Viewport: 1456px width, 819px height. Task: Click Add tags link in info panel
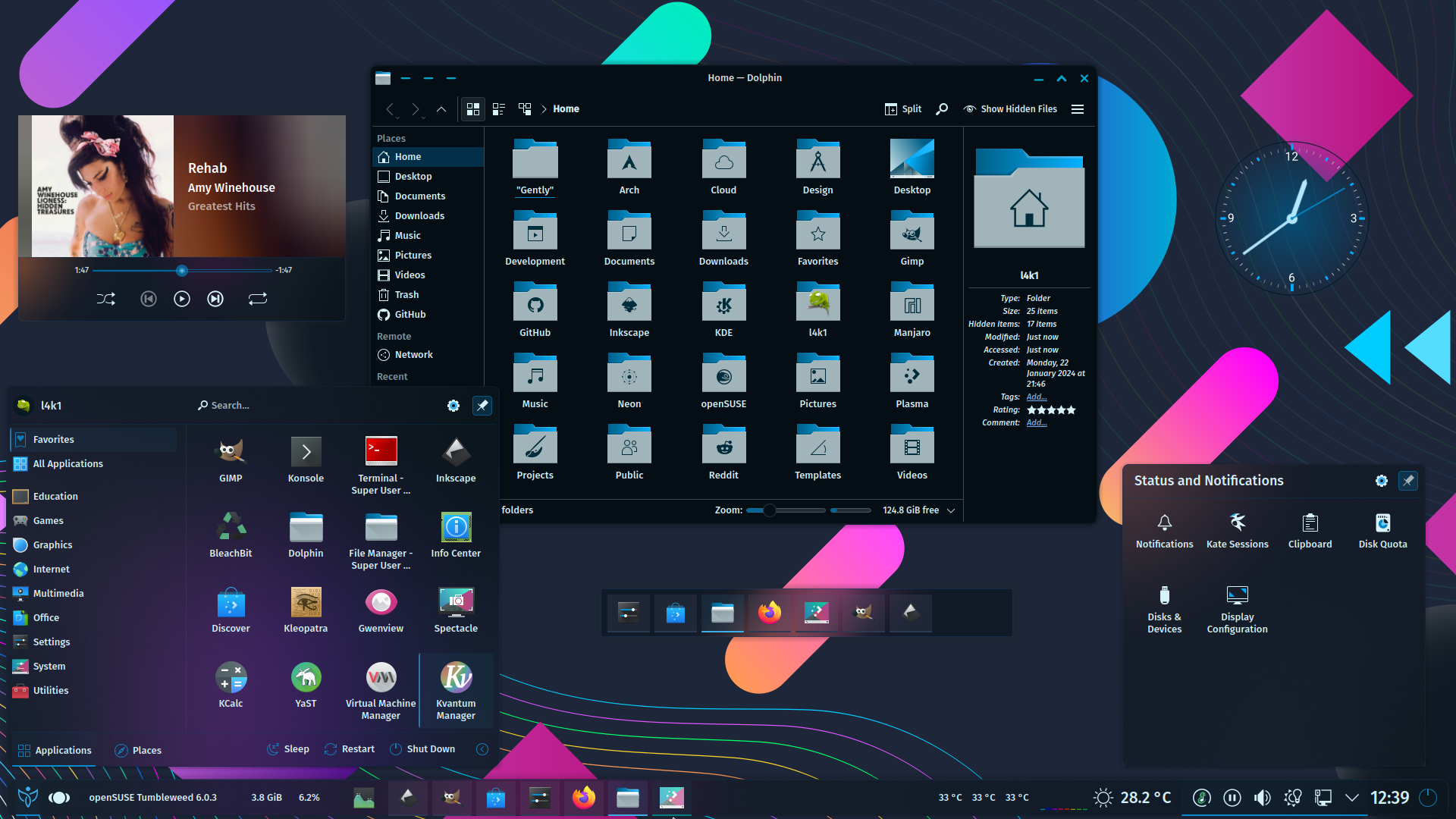[1037, 397]
